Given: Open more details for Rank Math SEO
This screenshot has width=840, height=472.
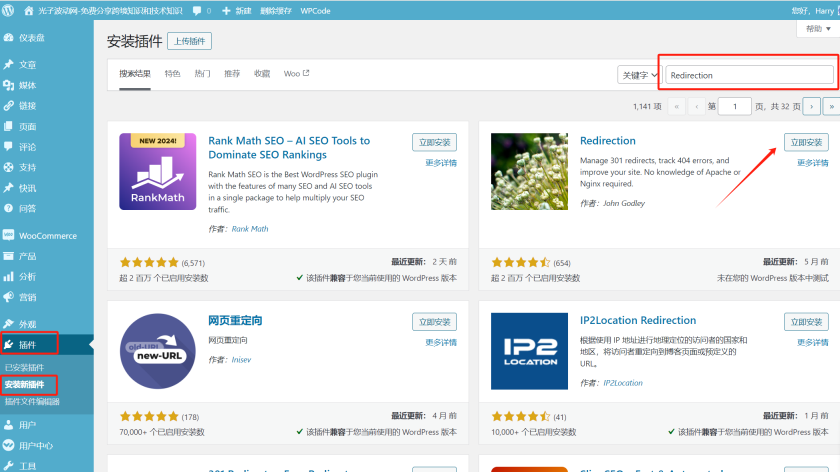Looking at the screenshot, I should pyautogui.click(x=441, y=163).
